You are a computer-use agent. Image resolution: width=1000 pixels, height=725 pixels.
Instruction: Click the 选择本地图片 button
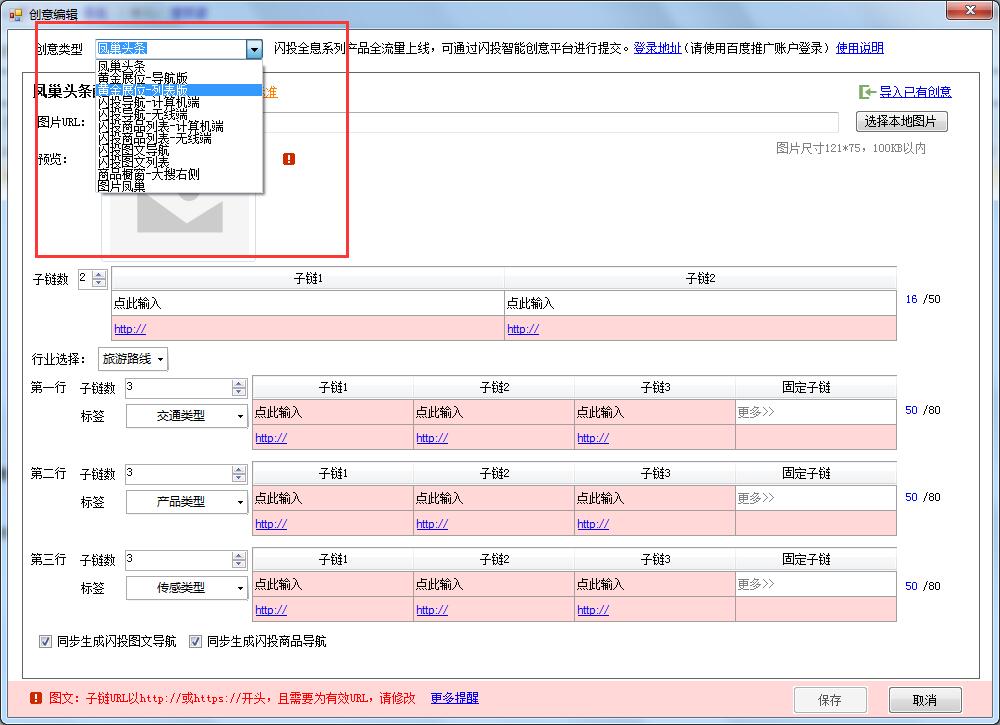901,122
